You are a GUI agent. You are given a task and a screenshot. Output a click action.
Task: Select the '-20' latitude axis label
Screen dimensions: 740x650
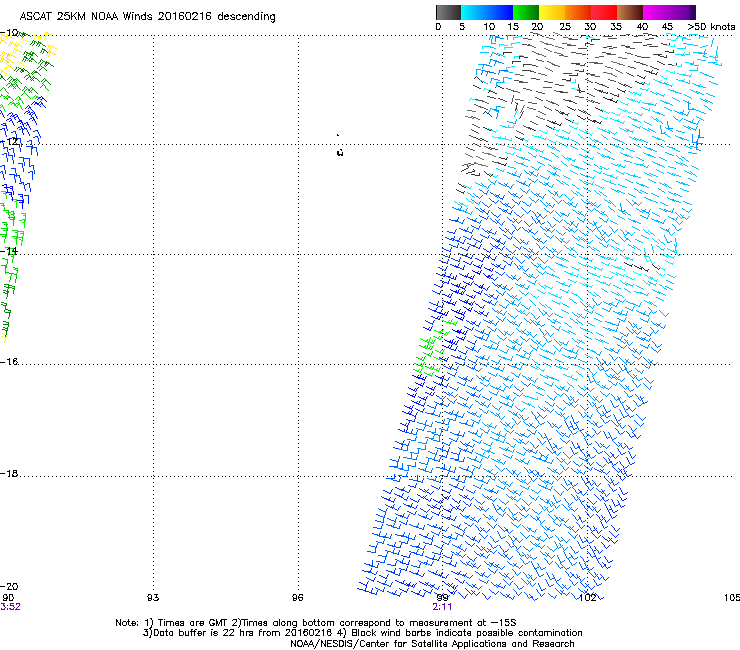9,586
